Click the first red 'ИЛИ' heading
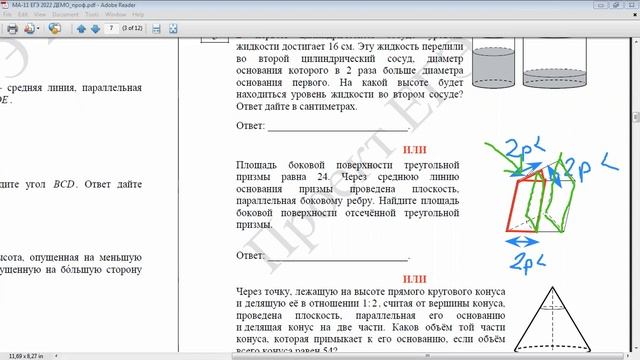This screenshot has width=640, height=360. pyautogui.click(x=415, y=150)
